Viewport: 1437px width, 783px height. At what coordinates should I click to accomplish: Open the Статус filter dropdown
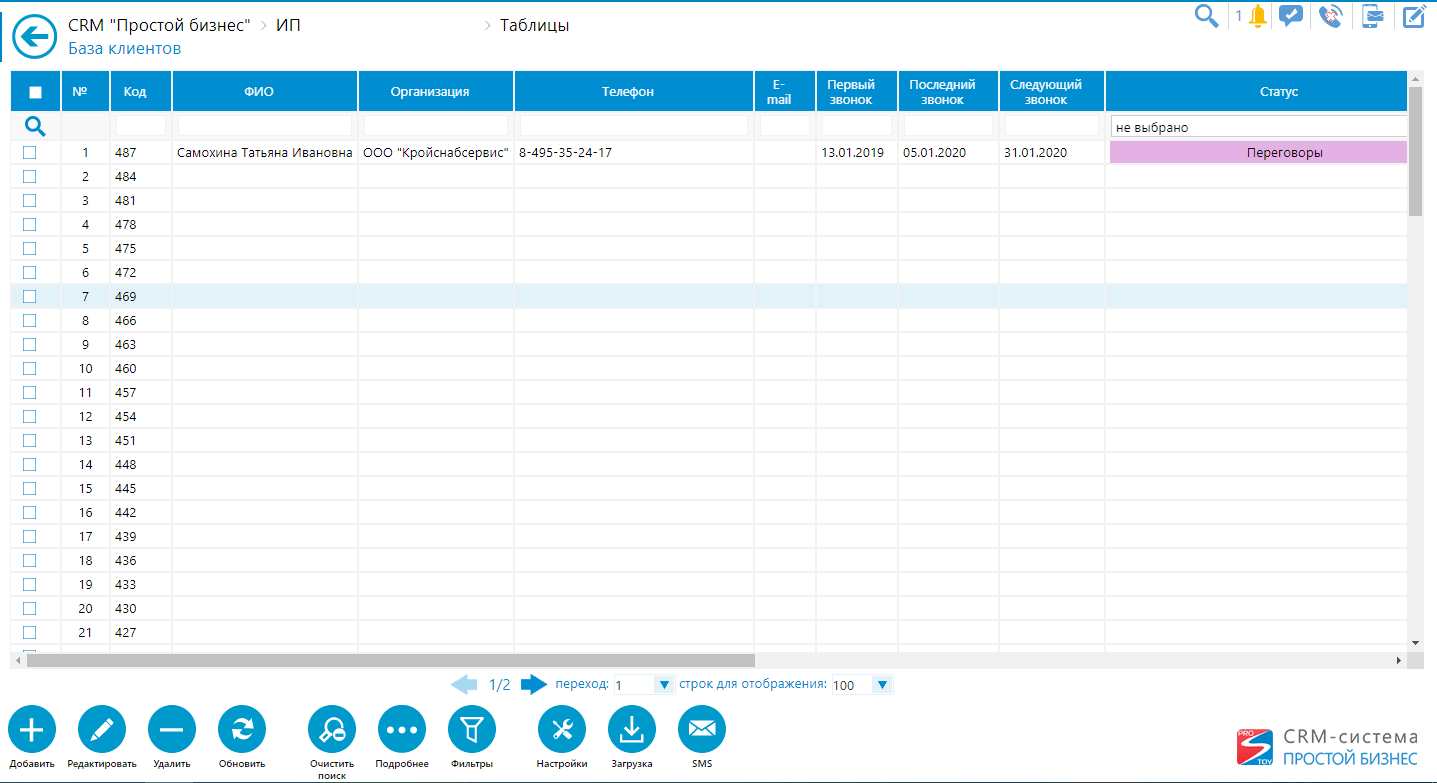point(1258,127)
